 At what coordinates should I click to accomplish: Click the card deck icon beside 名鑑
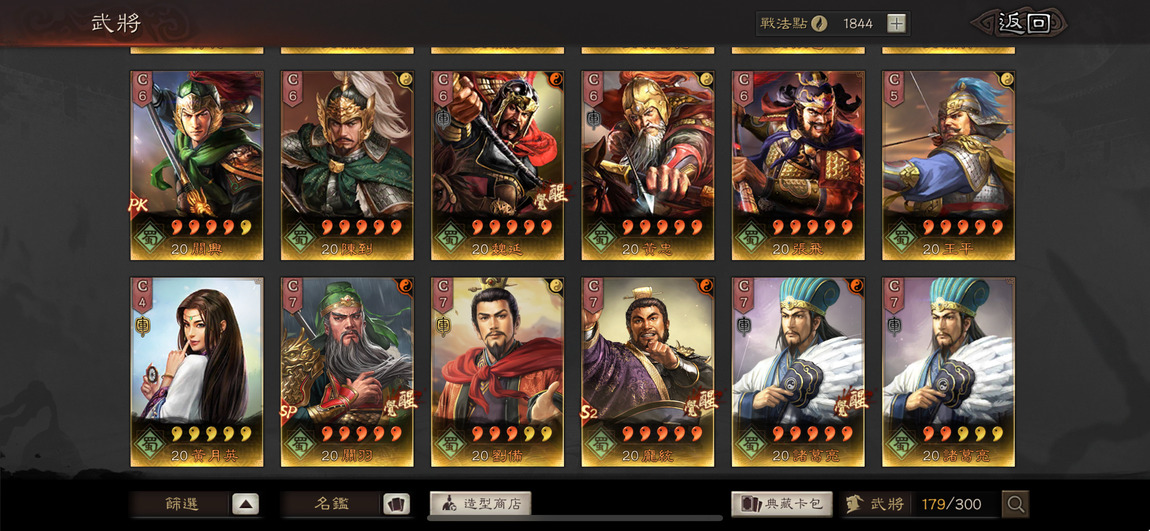tap(396, 504)
